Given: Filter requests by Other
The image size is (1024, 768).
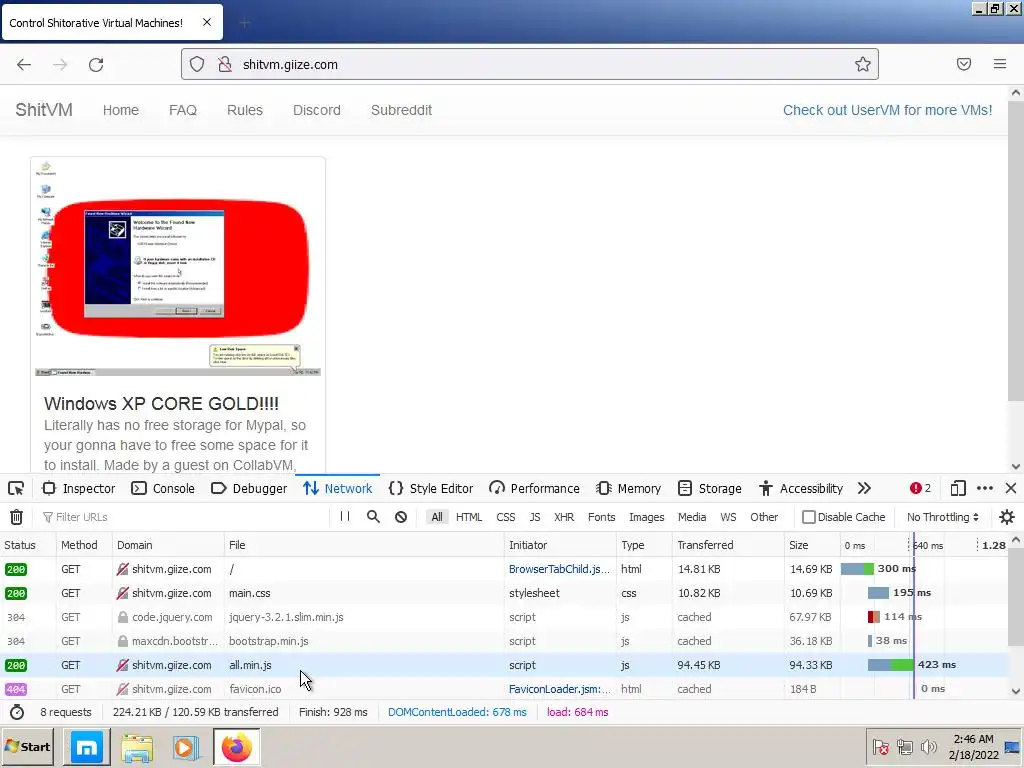Looking at the screenshot, I should pyautogui.click(x=764, y=517).
